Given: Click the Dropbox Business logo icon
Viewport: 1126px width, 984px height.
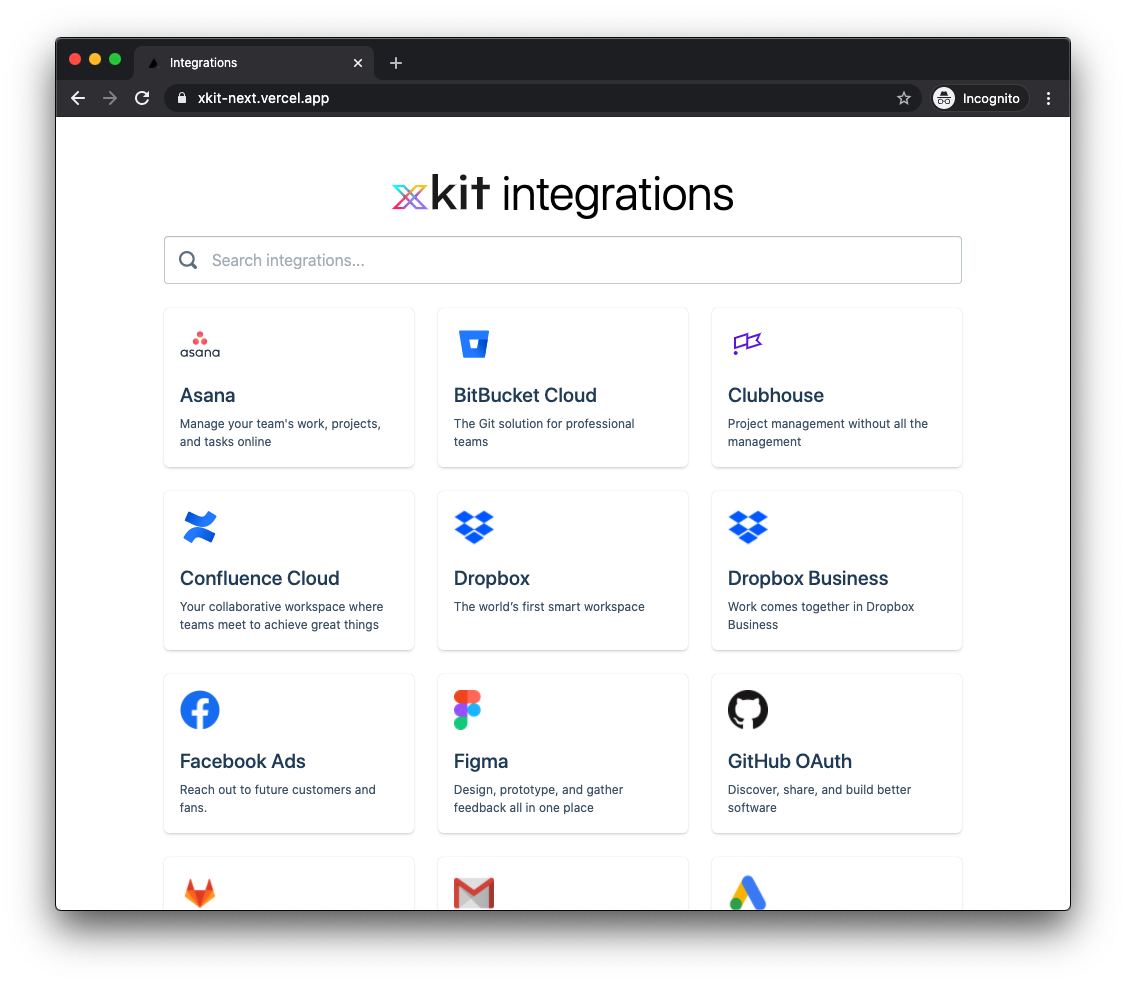Looking at the screenshot, I should (748, 527).
